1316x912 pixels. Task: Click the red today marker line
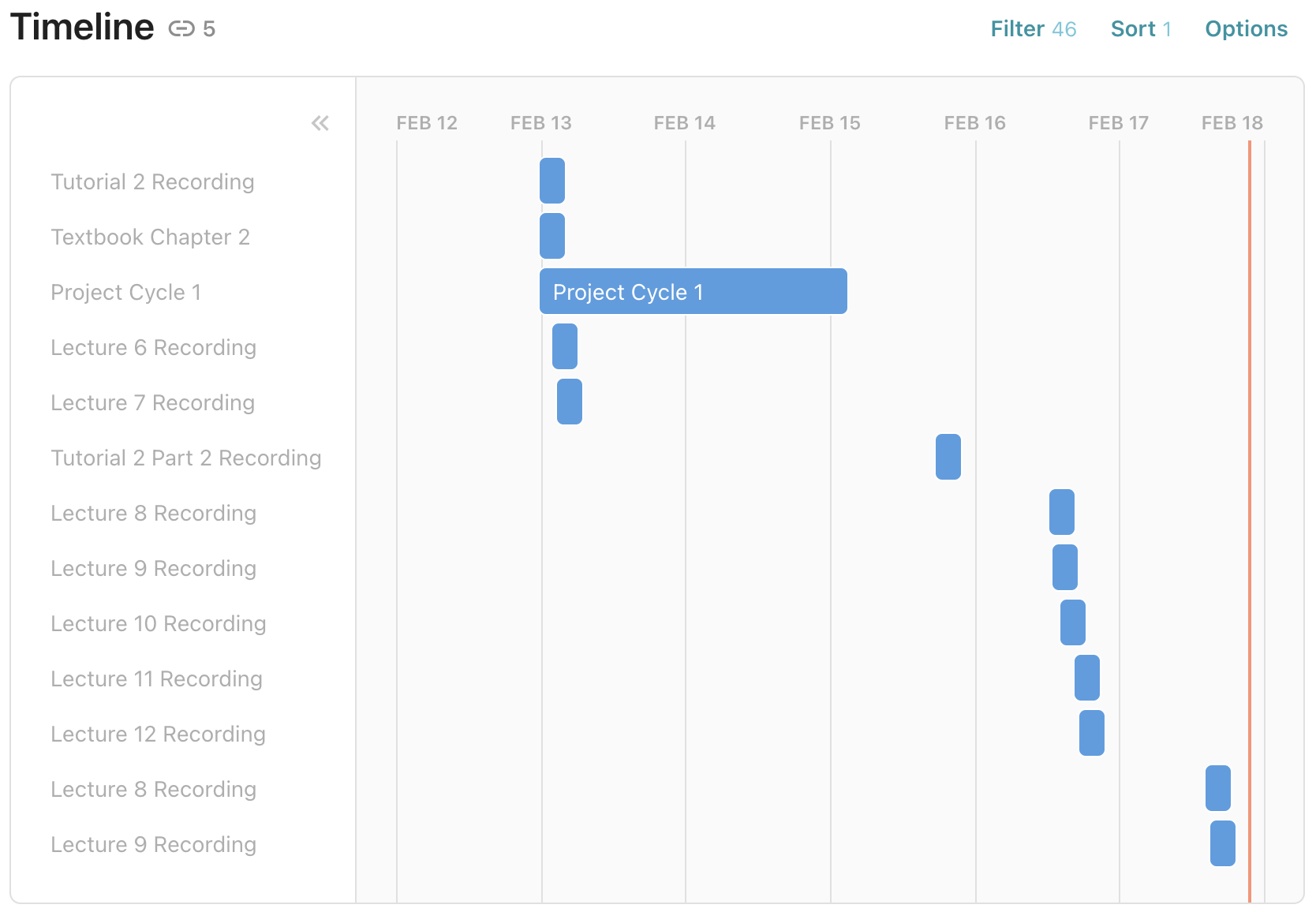coord(1249,521)
